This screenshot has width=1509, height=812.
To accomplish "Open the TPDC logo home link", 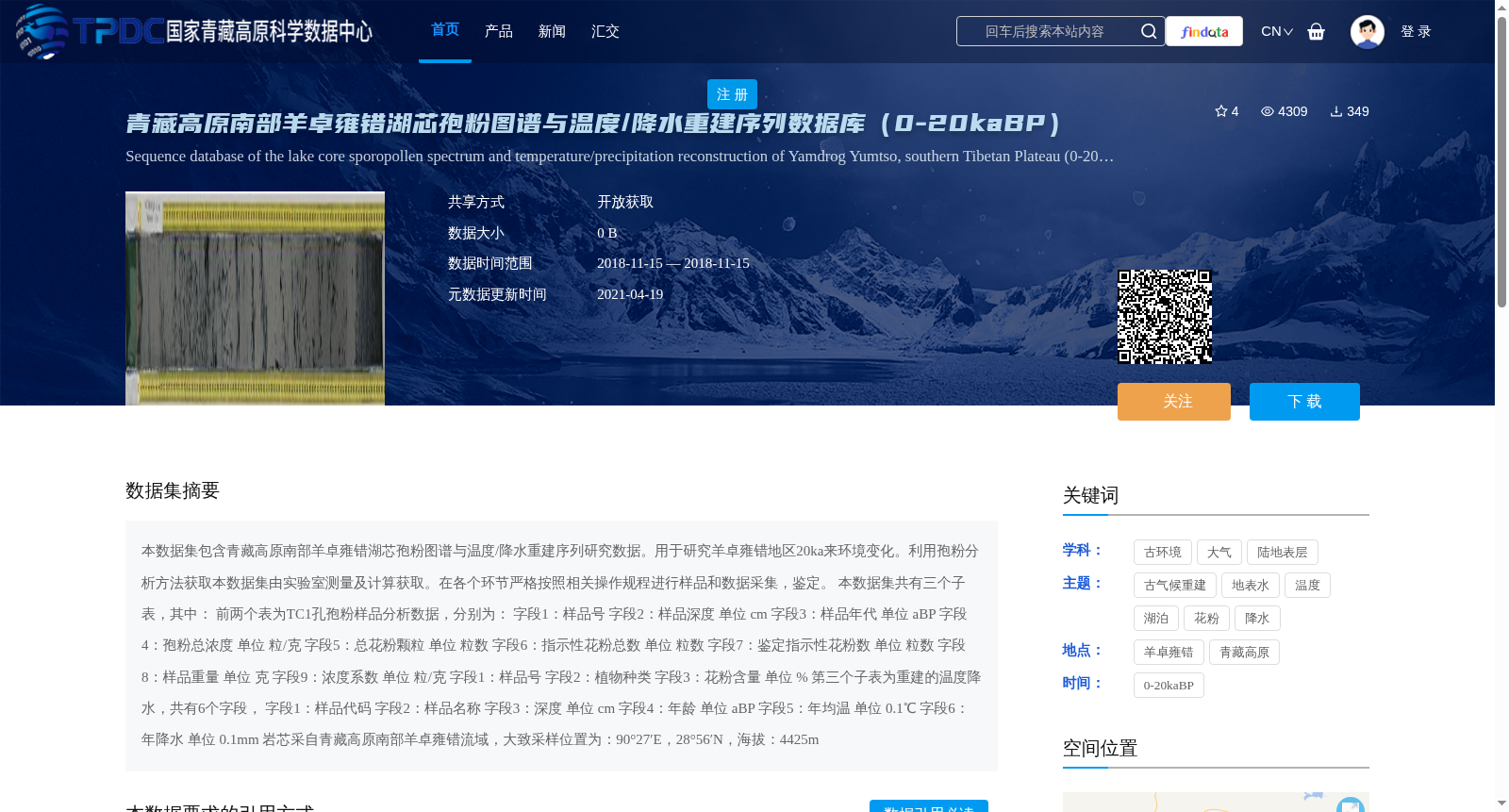I will (194, 31).
